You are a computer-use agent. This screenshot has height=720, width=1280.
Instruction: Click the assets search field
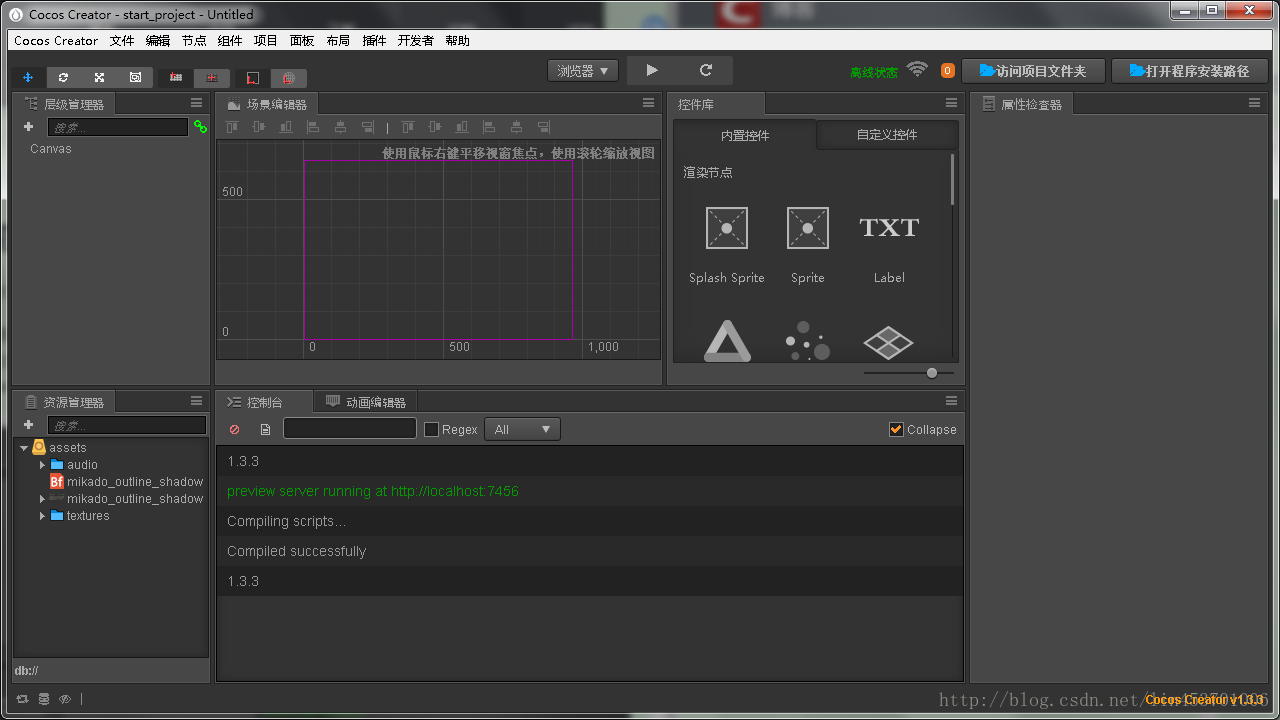pyautogui.click(x=127, y=425)
